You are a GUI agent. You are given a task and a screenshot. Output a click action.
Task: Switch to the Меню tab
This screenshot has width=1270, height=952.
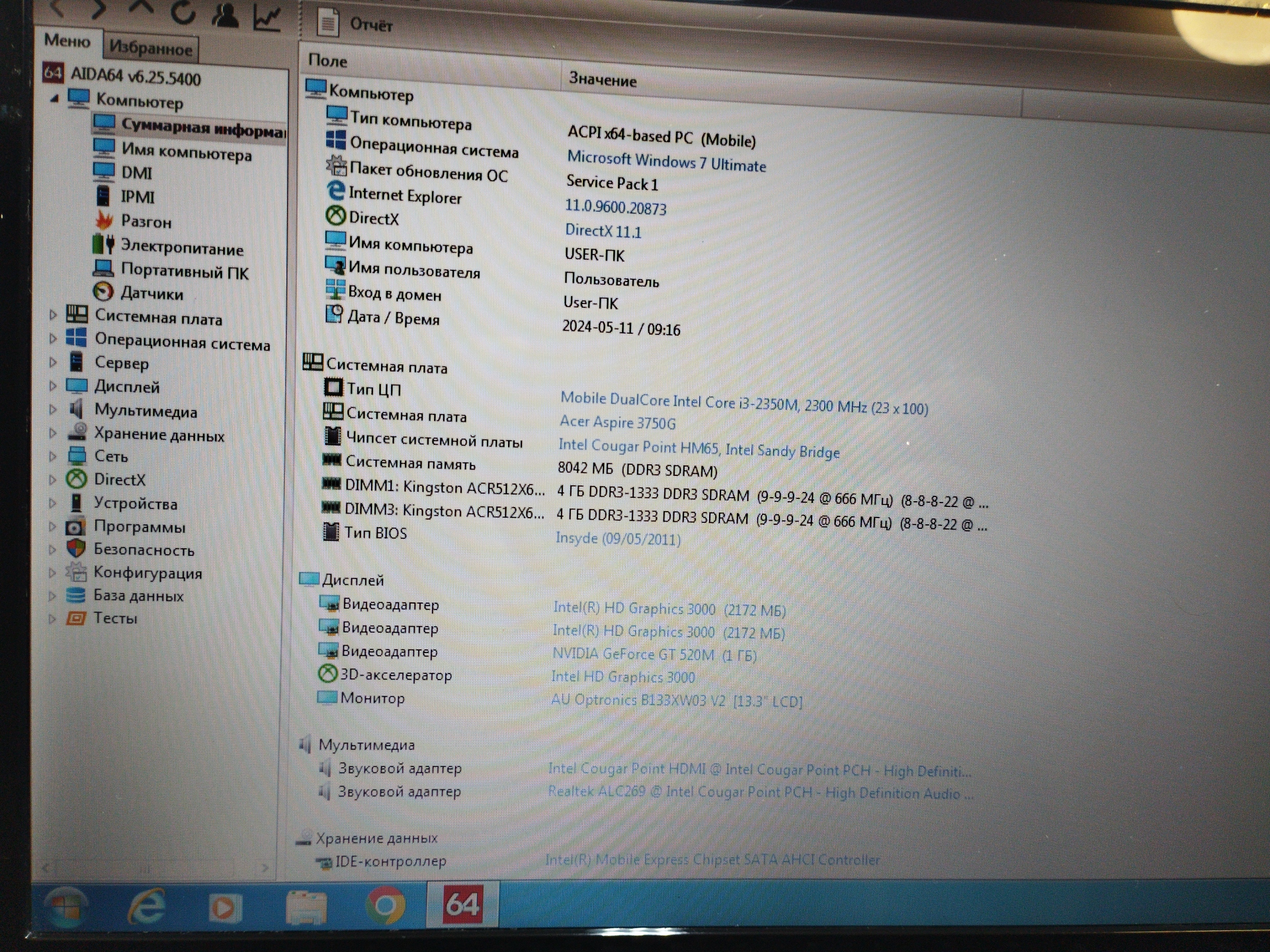67,41
